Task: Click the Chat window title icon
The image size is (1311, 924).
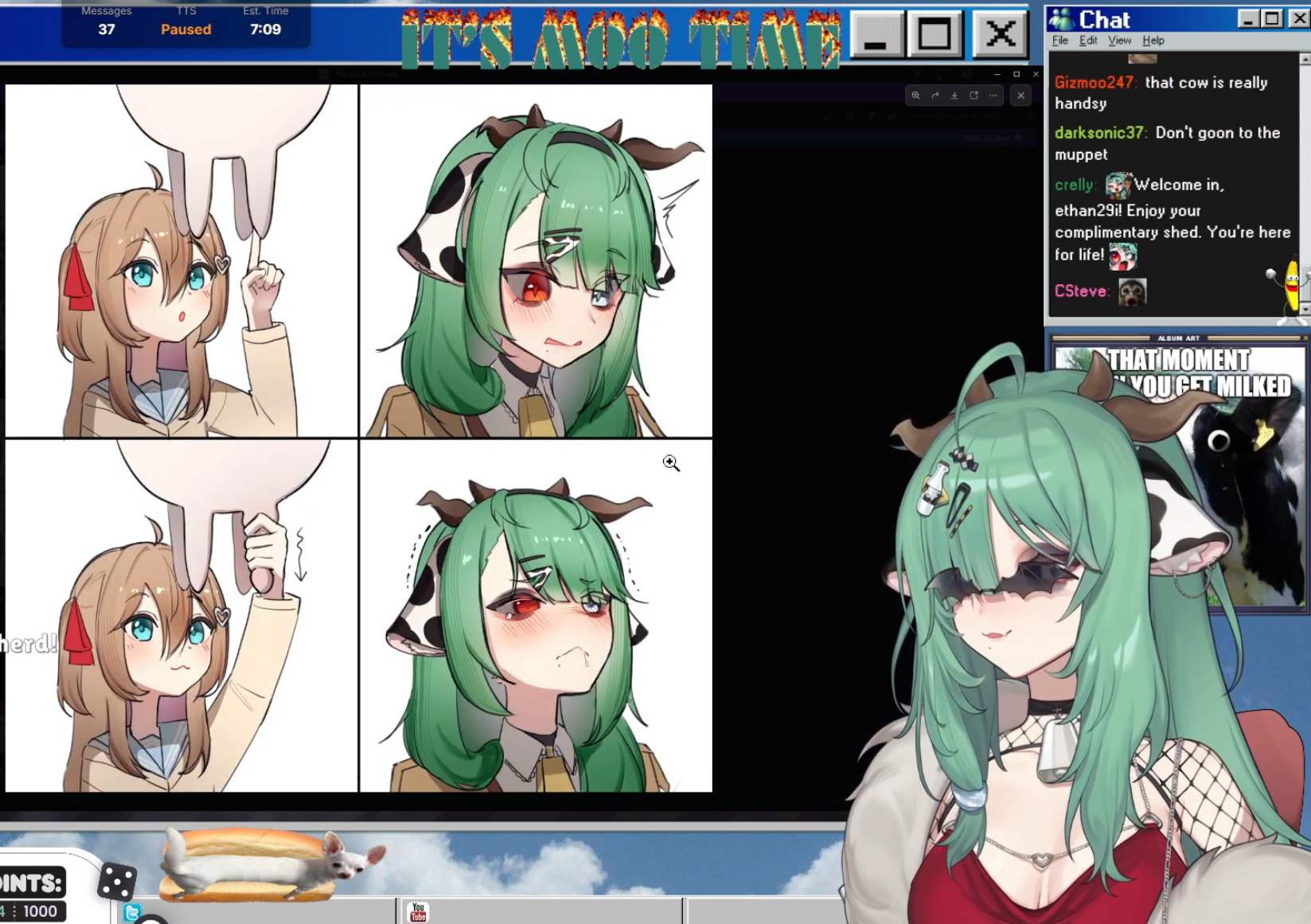Action: point(1061,19)
